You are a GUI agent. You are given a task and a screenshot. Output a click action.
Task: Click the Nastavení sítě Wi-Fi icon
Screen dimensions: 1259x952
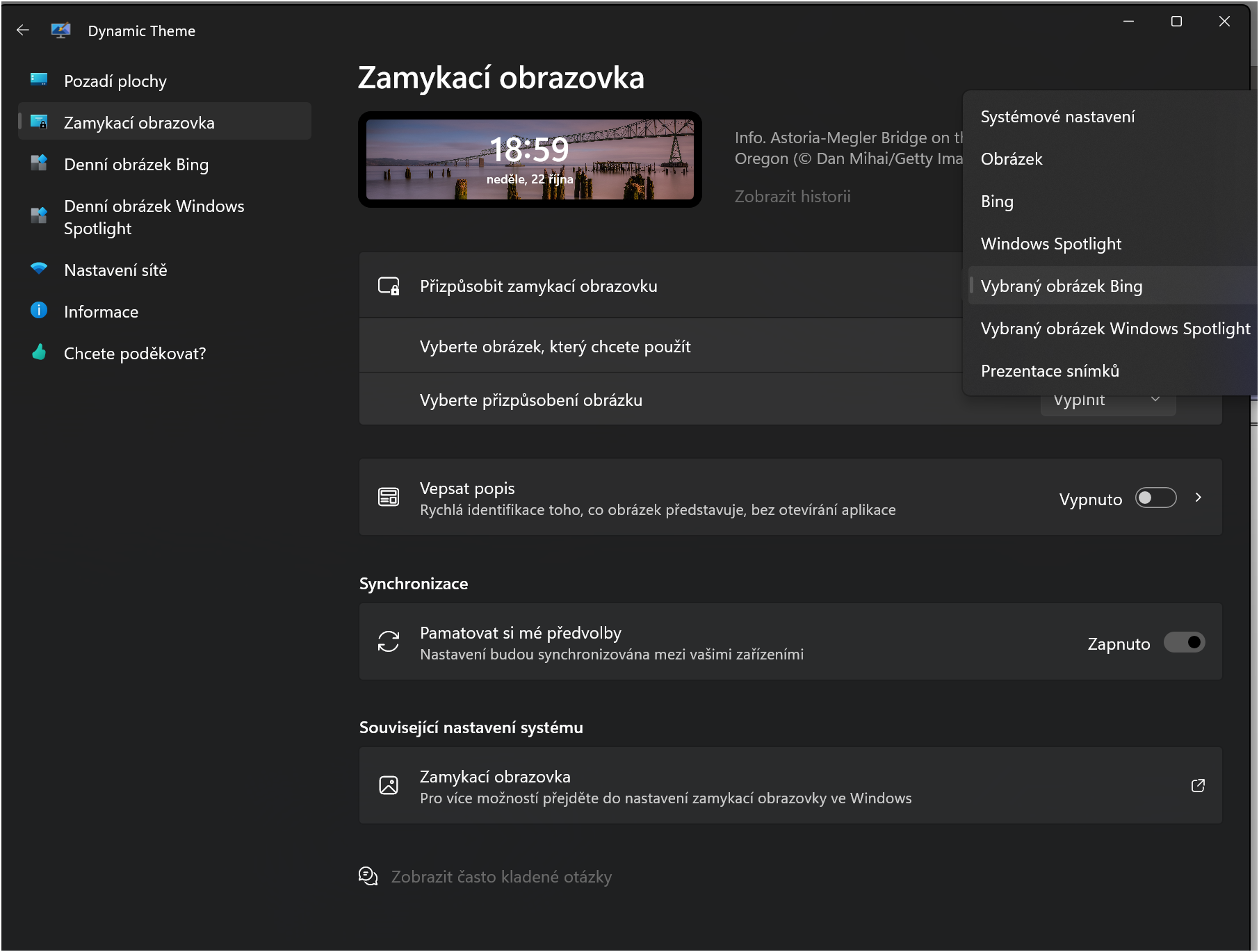coord(39,269)
